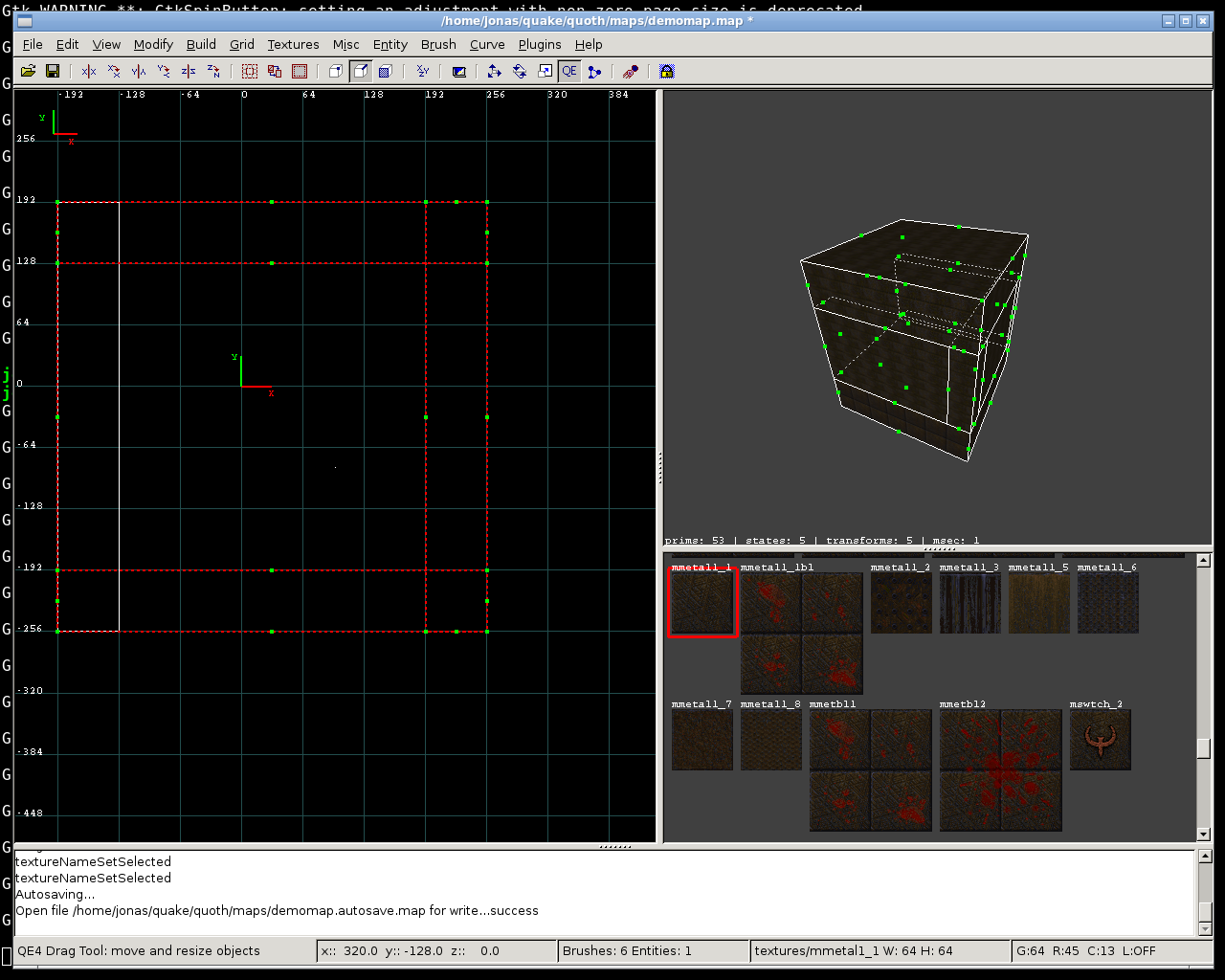Click the Y-axis rotate icon

164,71
